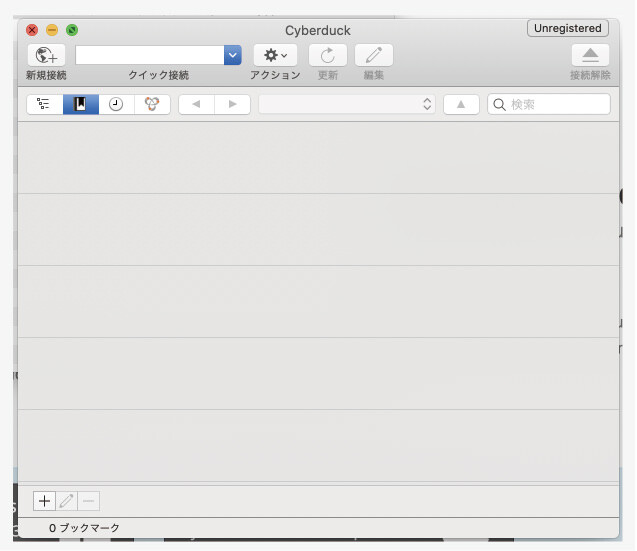The image size is (637, 551).
Task: Show the connection History view
Action: point(116,104)
